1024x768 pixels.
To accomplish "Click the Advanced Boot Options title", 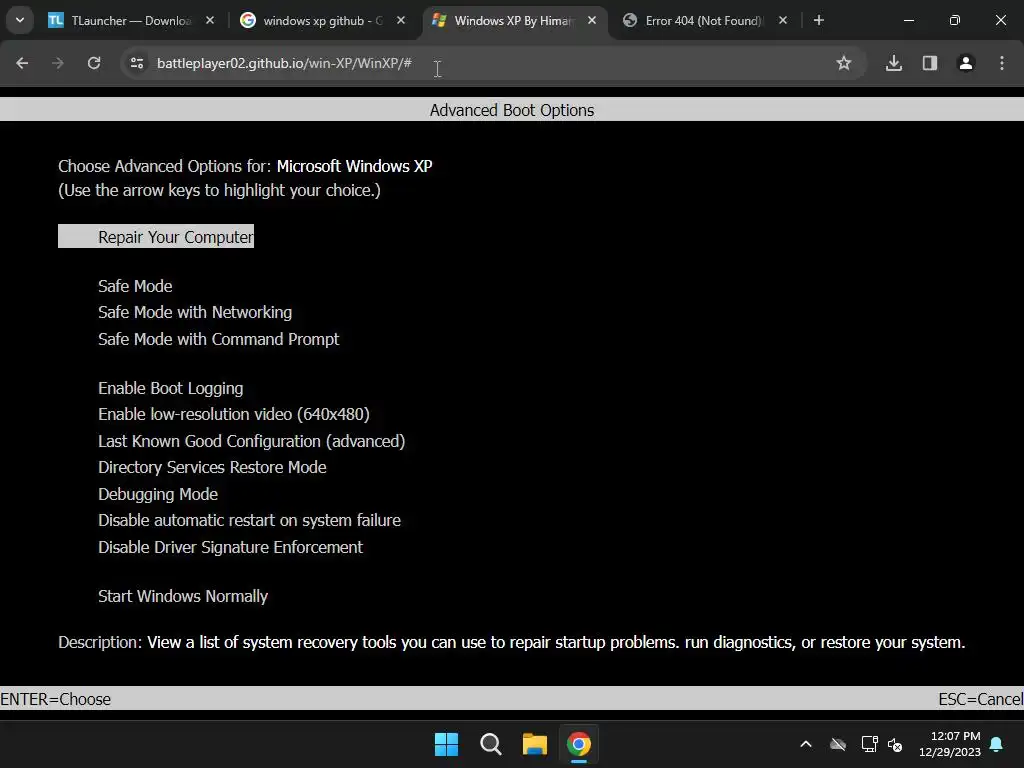I will pyautogui.click(x=512, y=110).
